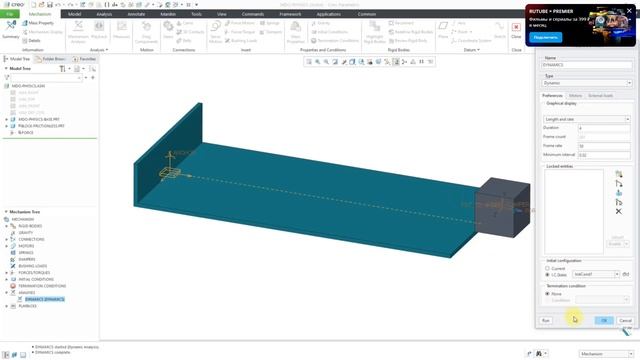Image resolution: width=640 pixels, height=360 pixels.
Task: Collapse the Mechanism Tree panel header
Action: pos(6,212)
